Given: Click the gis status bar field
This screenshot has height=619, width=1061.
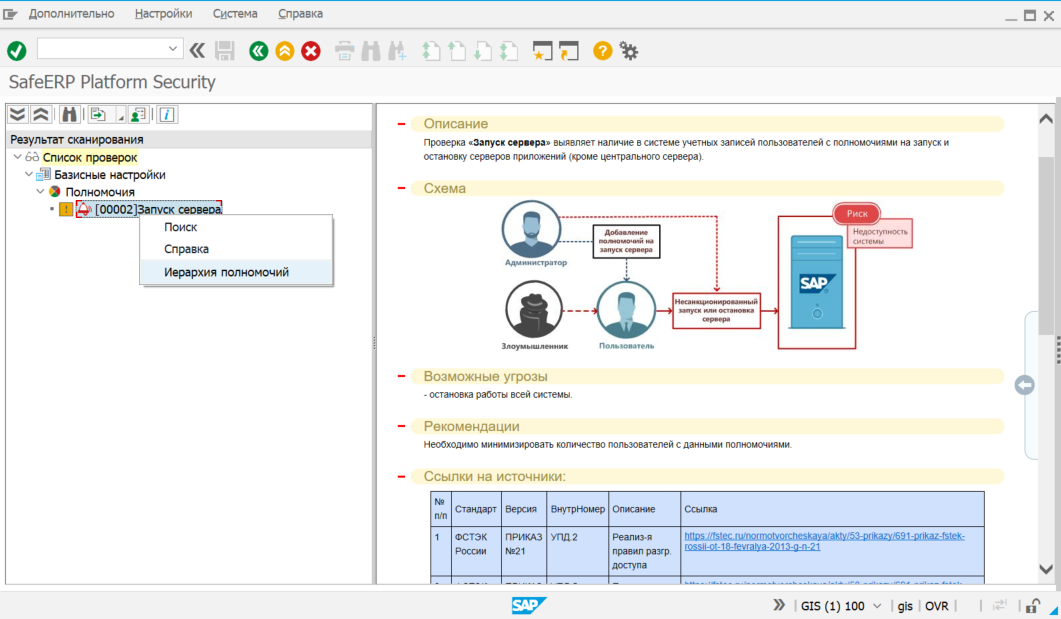Looking at the screenshot, I should 905,606.
